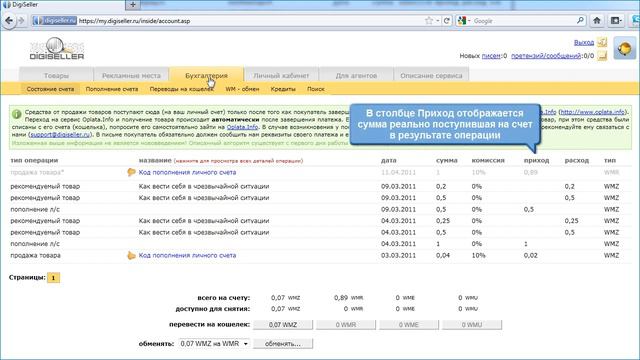Open the bookmarks toolbar icon

616,20
